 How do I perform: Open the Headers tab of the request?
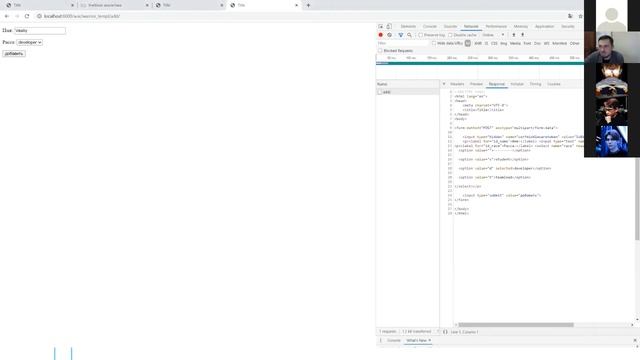tap(457, 84)
